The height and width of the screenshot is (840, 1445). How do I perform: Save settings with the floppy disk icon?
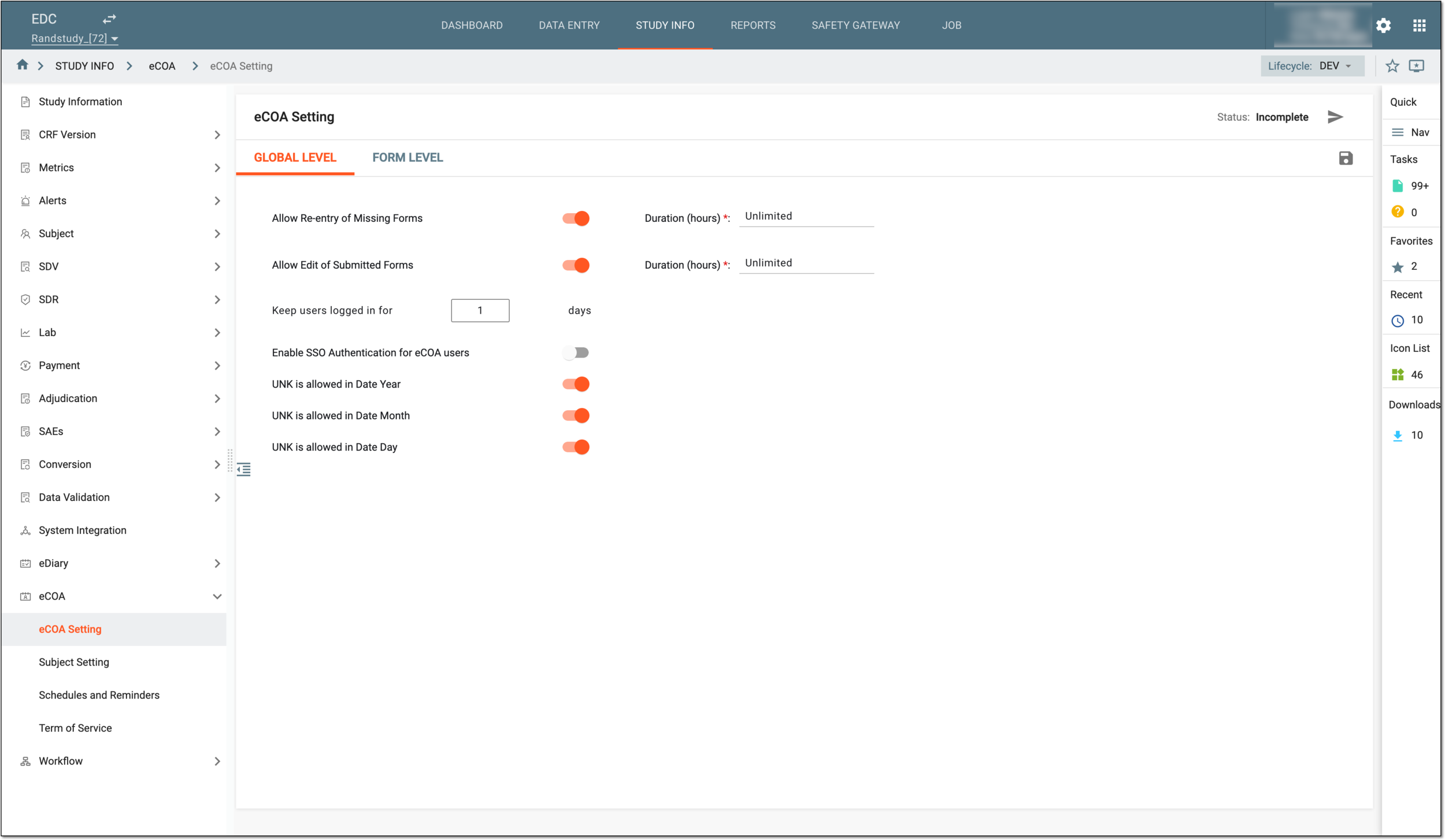tap(1346, 158)
